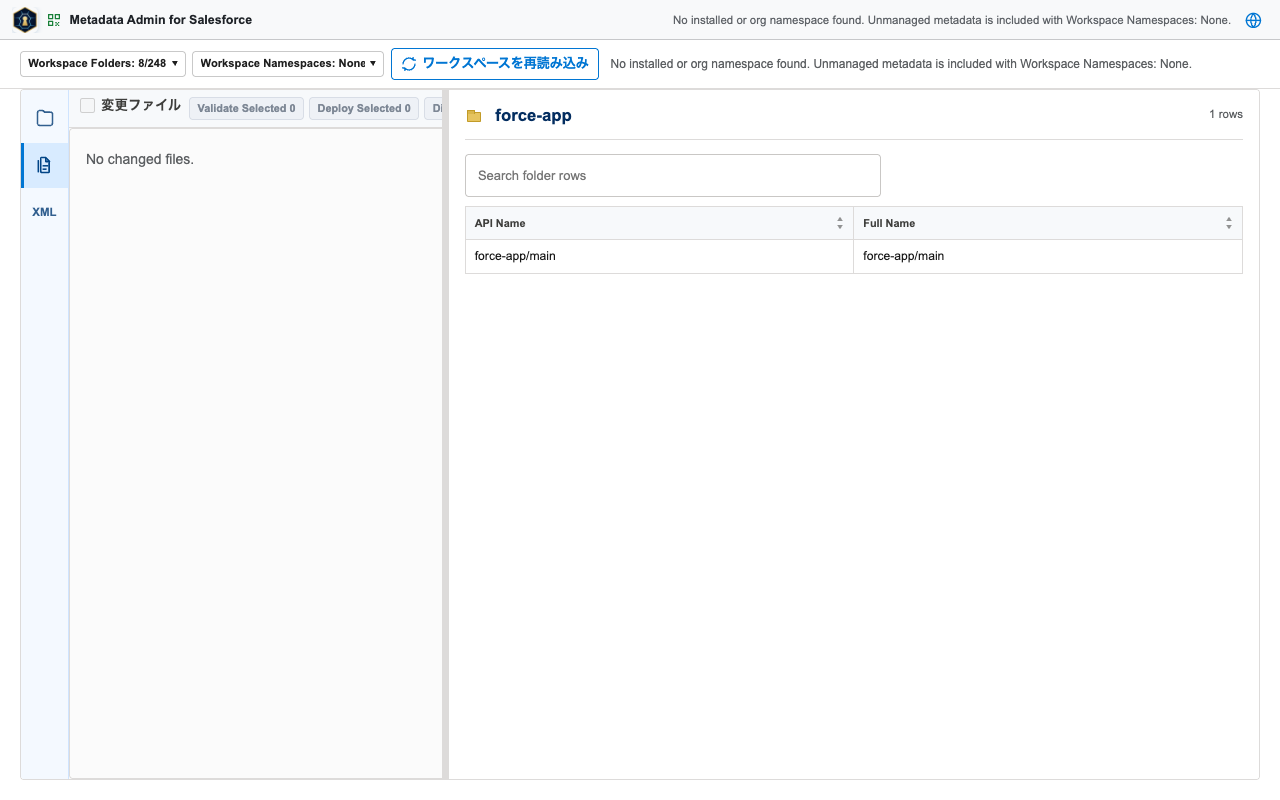Click the '1 rows' count label
The image size is (1280, 800).
(1226, 114)
